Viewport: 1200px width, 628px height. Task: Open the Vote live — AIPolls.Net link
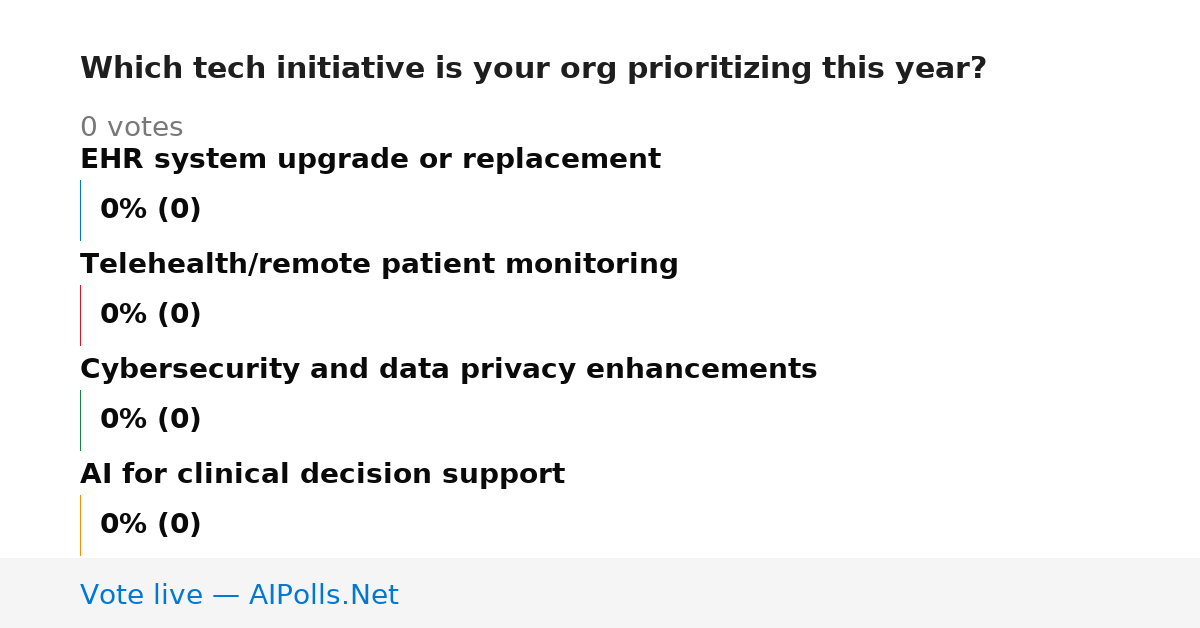click(239, 596)
